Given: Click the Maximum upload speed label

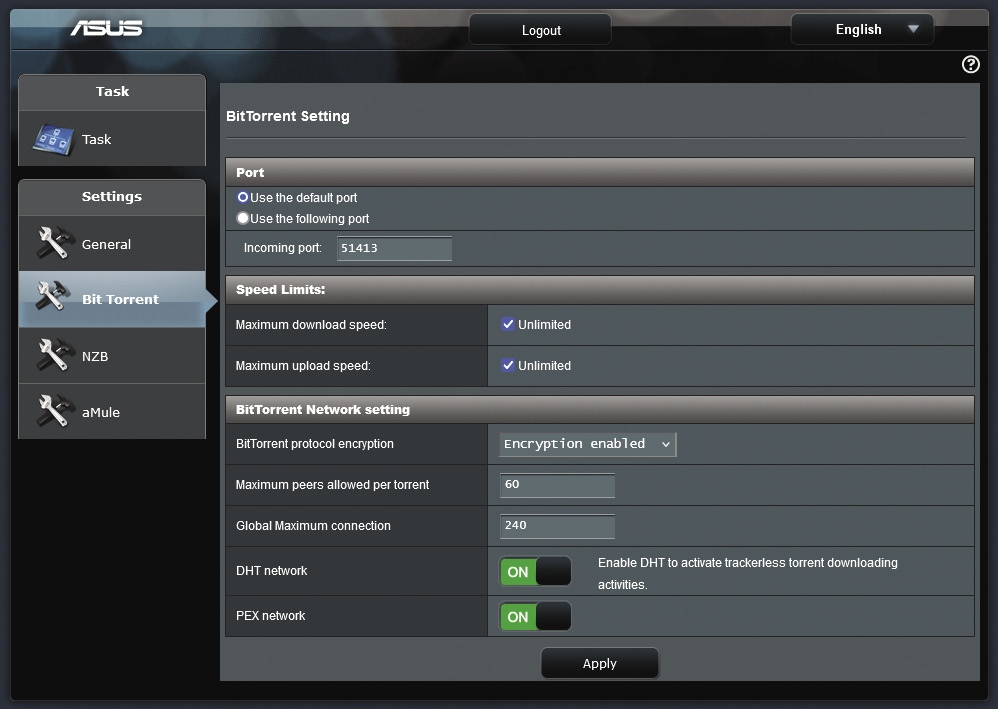Looking at the screenshot, I should tap(303, 366).
